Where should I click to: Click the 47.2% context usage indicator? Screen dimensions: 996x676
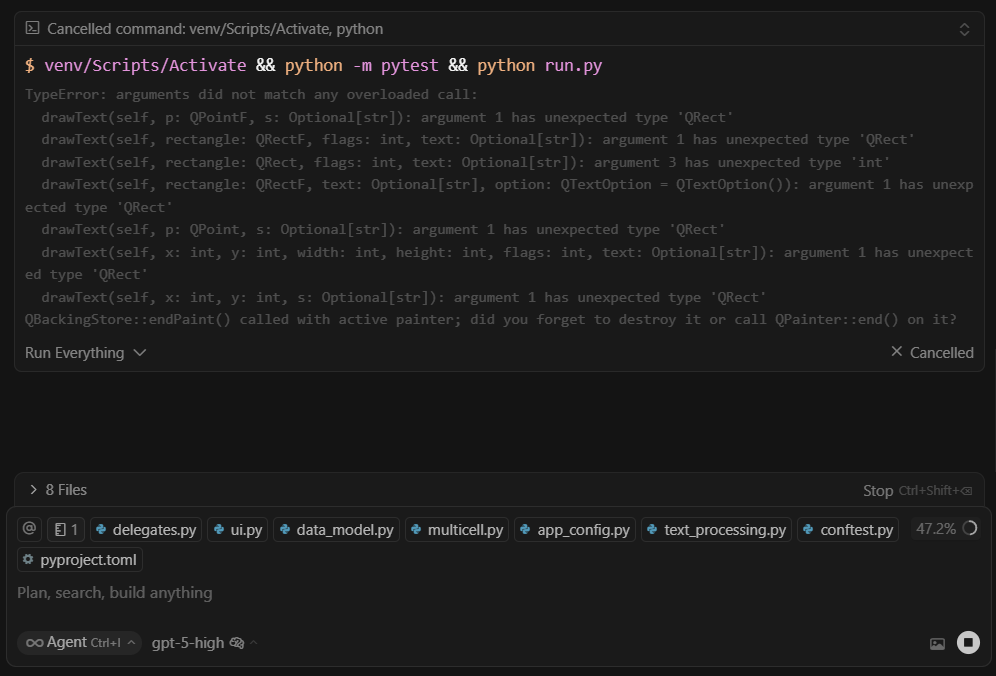(x=946, y=529)
